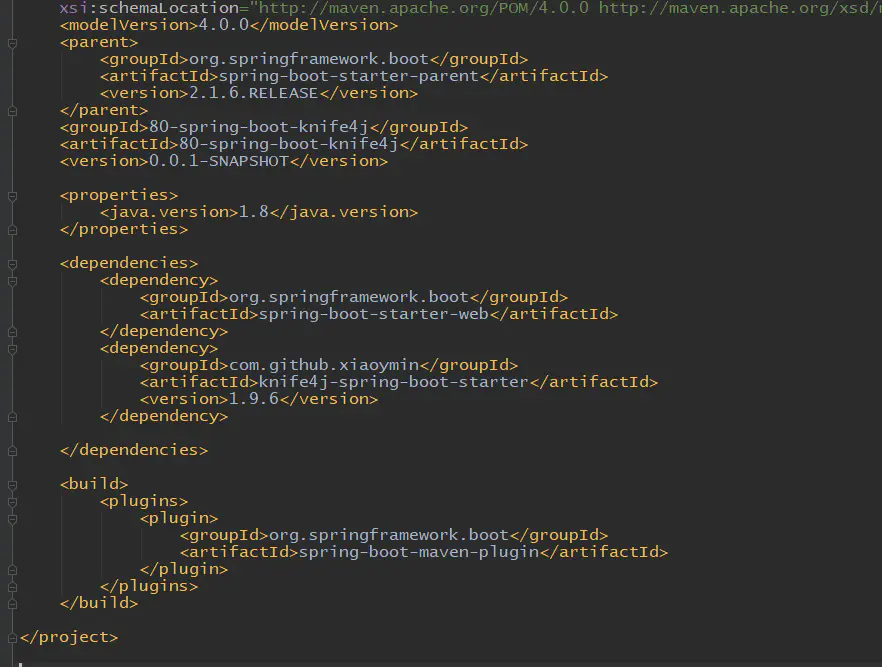Click the spring-boot-starter-parent artifactId text
Screen dimensions: 882x667
pyautogui.click(x=348, y=76)
